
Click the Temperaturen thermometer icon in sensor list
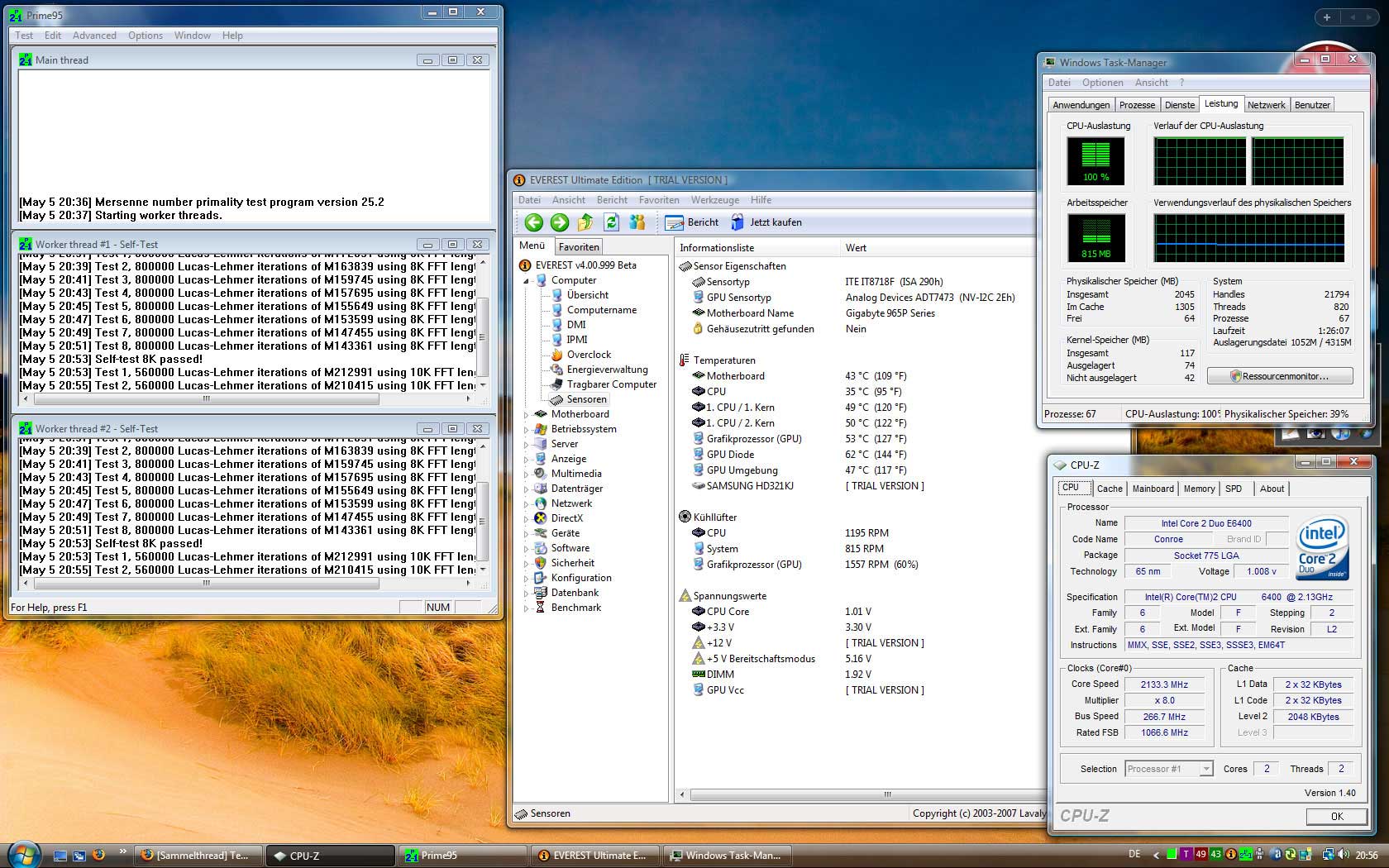pos(685,360)
